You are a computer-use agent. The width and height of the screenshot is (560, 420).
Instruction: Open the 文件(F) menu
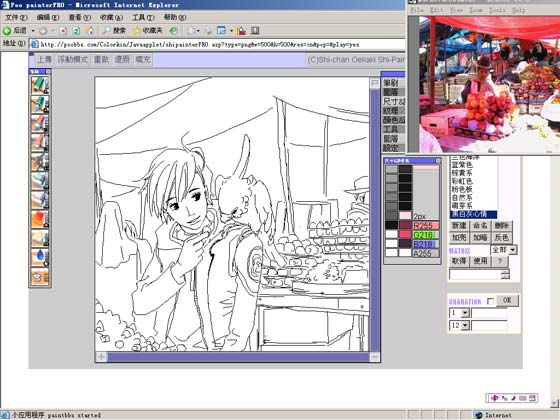click(16, 17)
